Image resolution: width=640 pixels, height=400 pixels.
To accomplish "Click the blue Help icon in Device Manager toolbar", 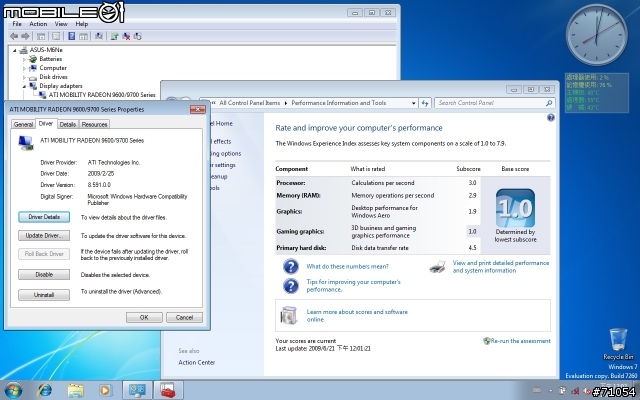I will click(71, 36).
